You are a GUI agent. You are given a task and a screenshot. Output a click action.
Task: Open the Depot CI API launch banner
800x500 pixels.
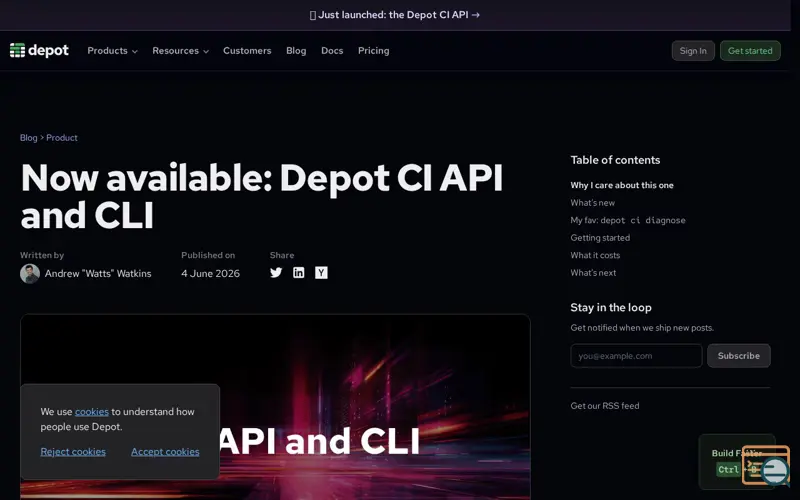coord(395,15)
